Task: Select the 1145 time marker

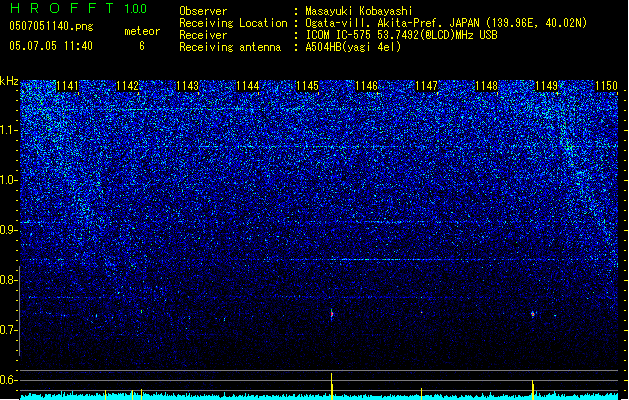Action: click(x=307, y=86)
